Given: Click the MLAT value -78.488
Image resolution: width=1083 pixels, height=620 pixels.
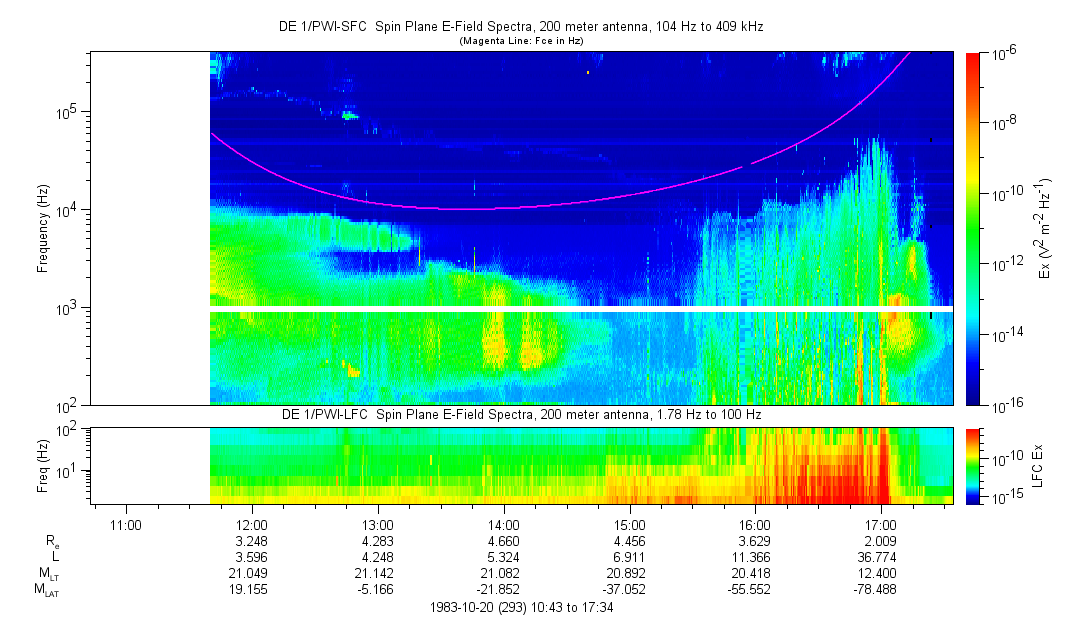Looking at the screenshot, I should [x=880, y=590].
